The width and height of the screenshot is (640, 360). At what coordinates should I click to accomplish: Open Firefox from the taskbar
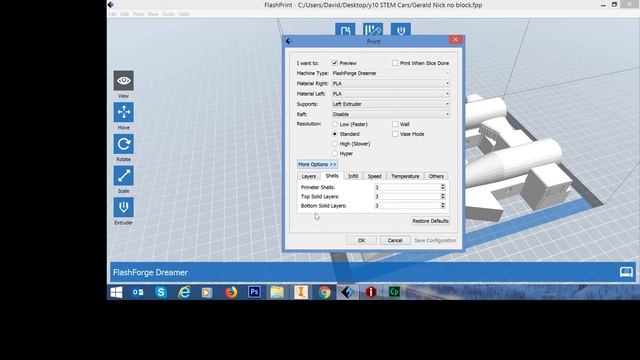point(231,292)
